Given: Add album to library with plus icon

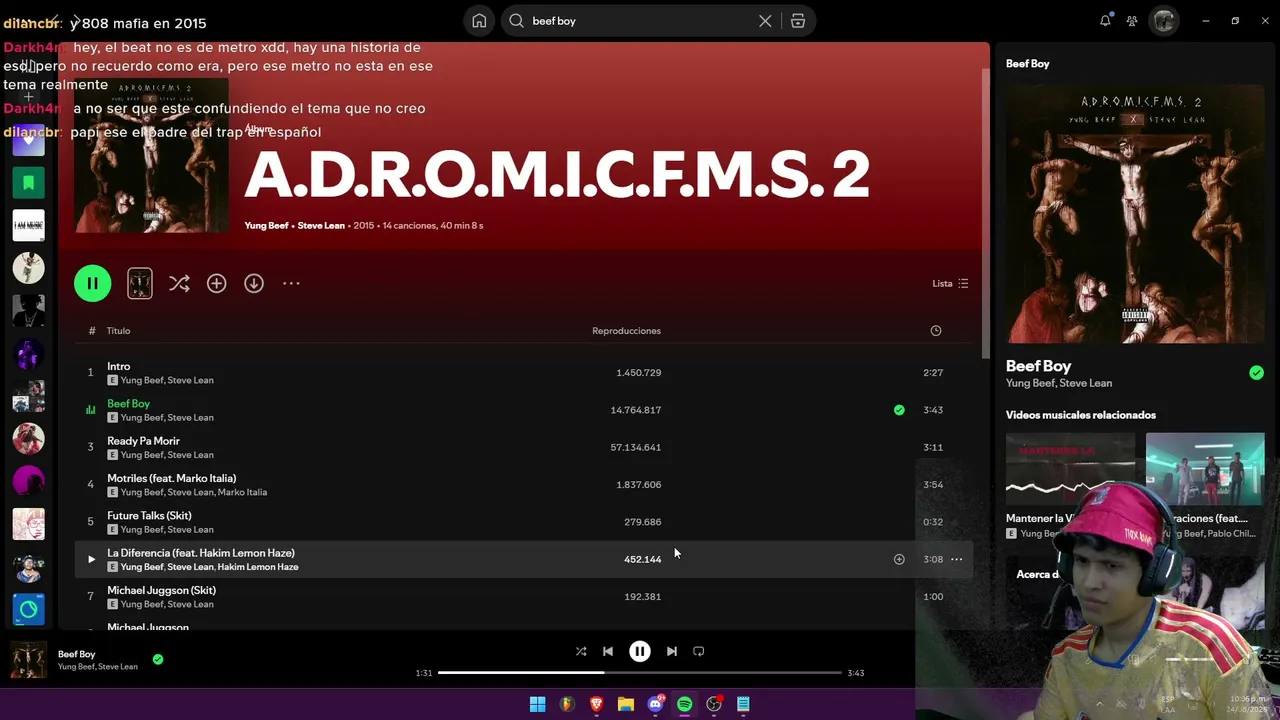Looking at the screenshot, I should coord(216,283).
